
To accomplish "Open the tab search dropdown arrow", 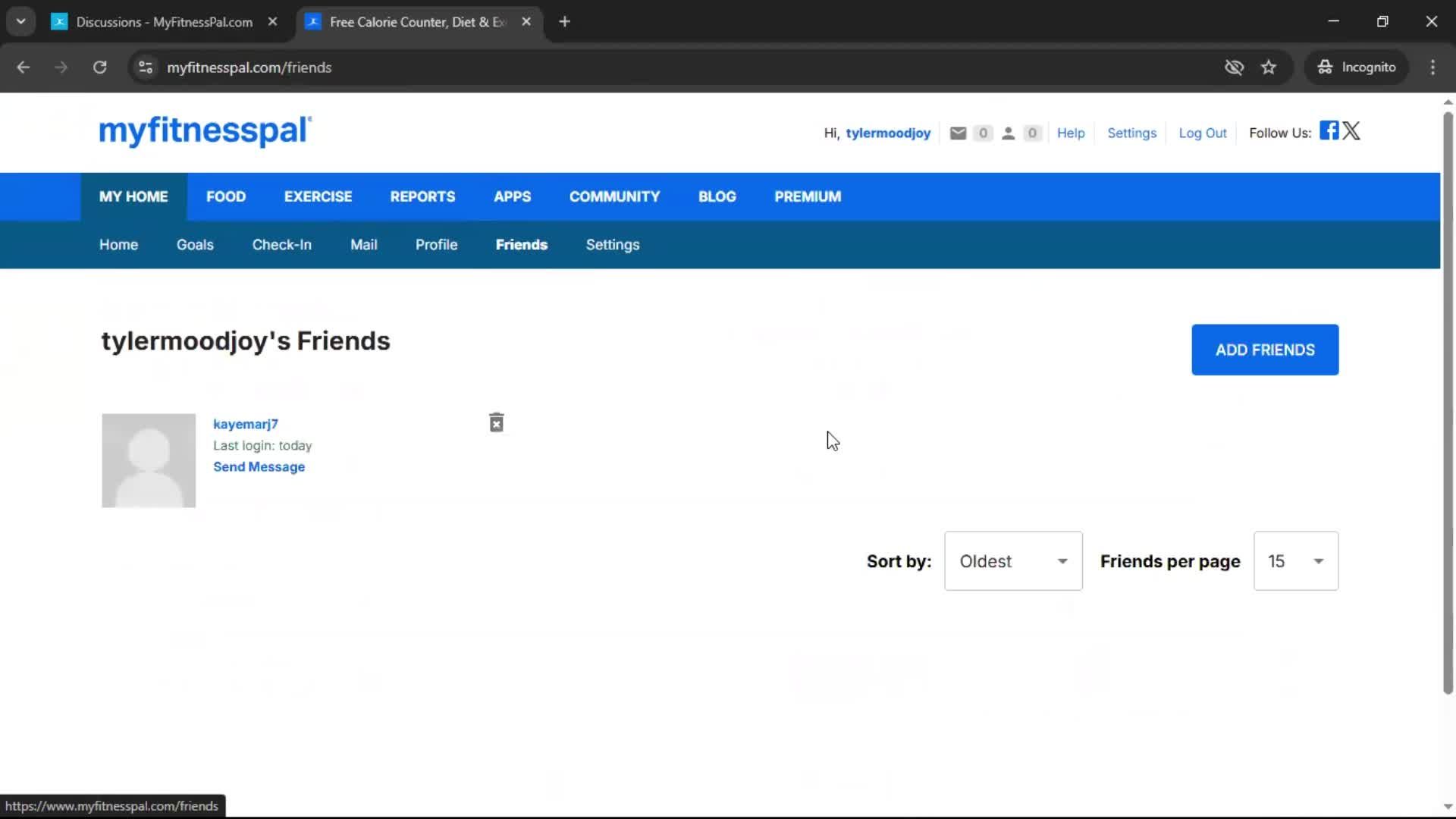I will pyautogui.click(x=21, y=22).
